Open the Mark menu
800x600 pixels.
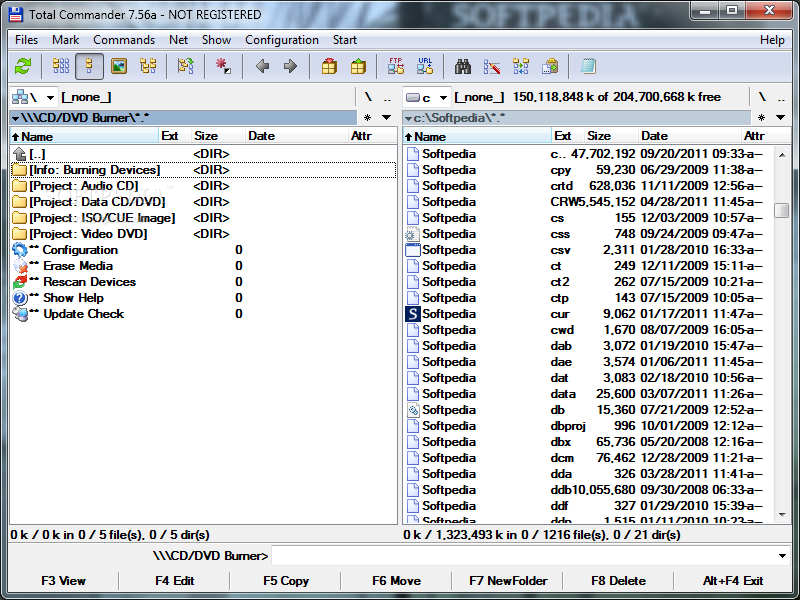(65, 40)
